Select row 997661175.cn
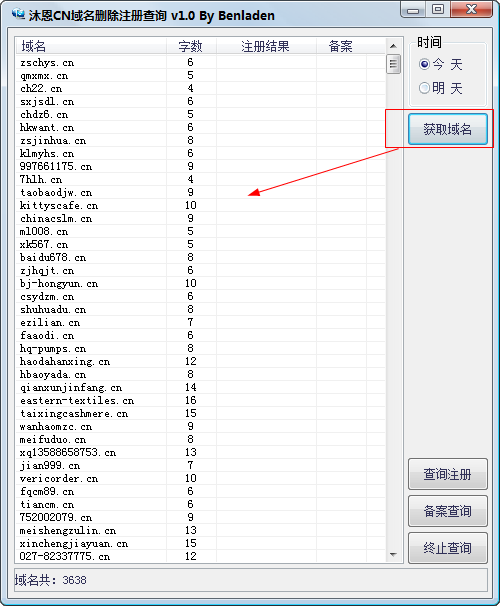Image resolution: width=500 pixels, height=606 pixels. (201, 167)
